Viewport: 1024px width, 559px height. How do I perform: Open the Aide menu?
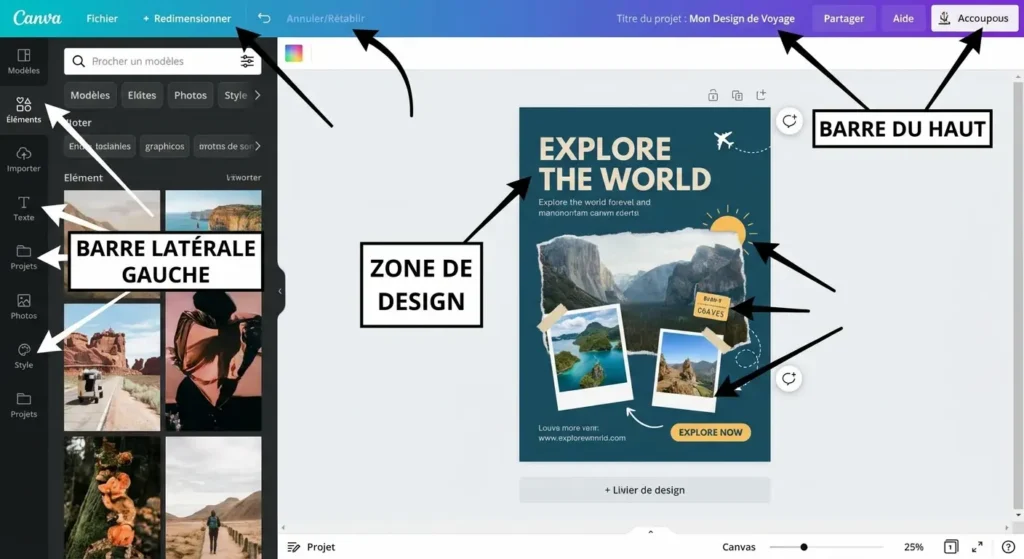tap(903, 18)
